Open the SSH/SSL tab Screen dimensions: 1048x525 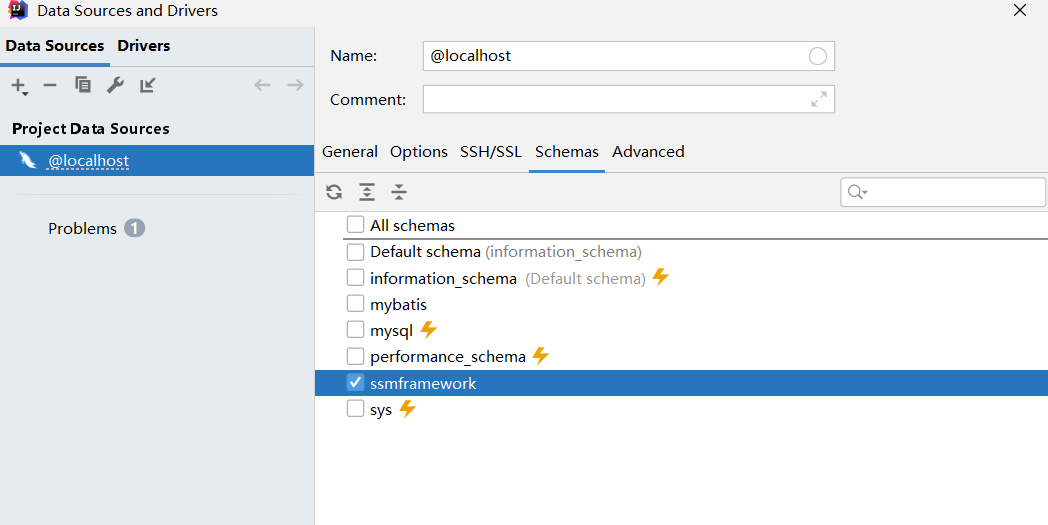point(490,152)
